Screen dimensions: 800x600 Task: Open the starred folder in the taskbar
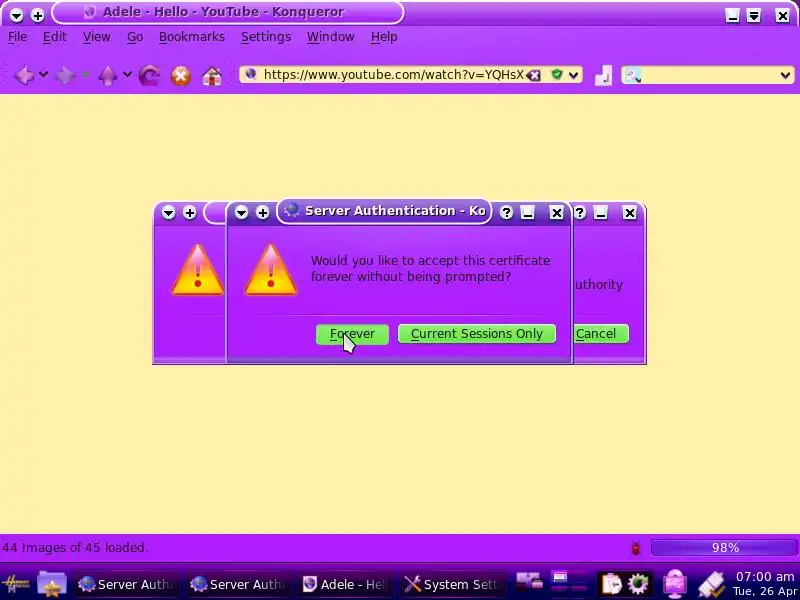[x=52, y=584]
